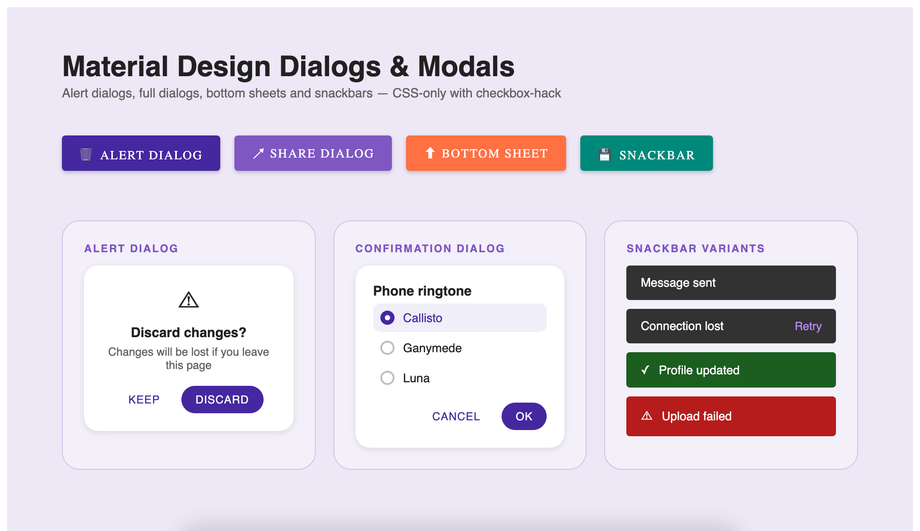Click the warning triangle above Discard changes
920x531 pixels.
(x=188, y=300)
